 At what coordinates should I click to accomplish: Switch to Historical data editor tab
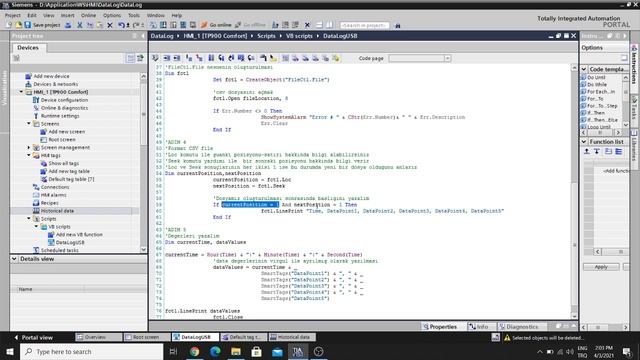(291, 337)
